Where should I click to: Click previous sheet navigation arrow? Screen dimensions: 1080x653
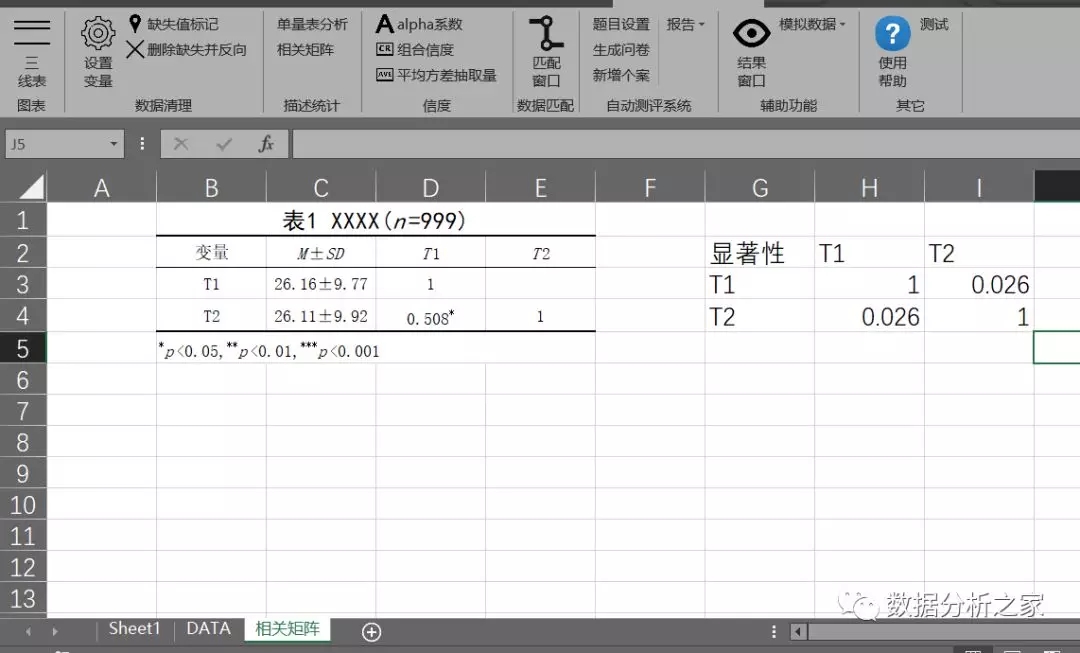(28, 631)
